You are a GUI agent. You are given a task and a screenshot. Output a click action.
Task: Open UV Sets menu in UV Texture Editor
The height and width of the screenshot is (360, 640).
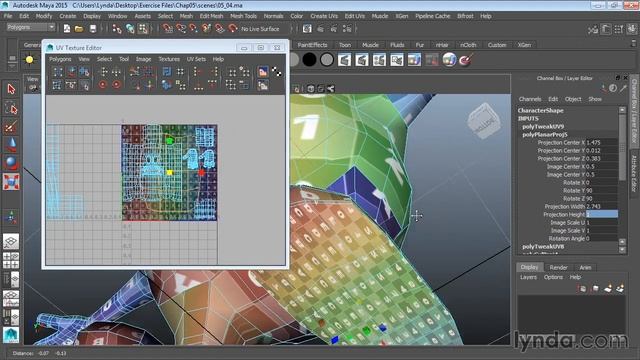coord(196,59)
